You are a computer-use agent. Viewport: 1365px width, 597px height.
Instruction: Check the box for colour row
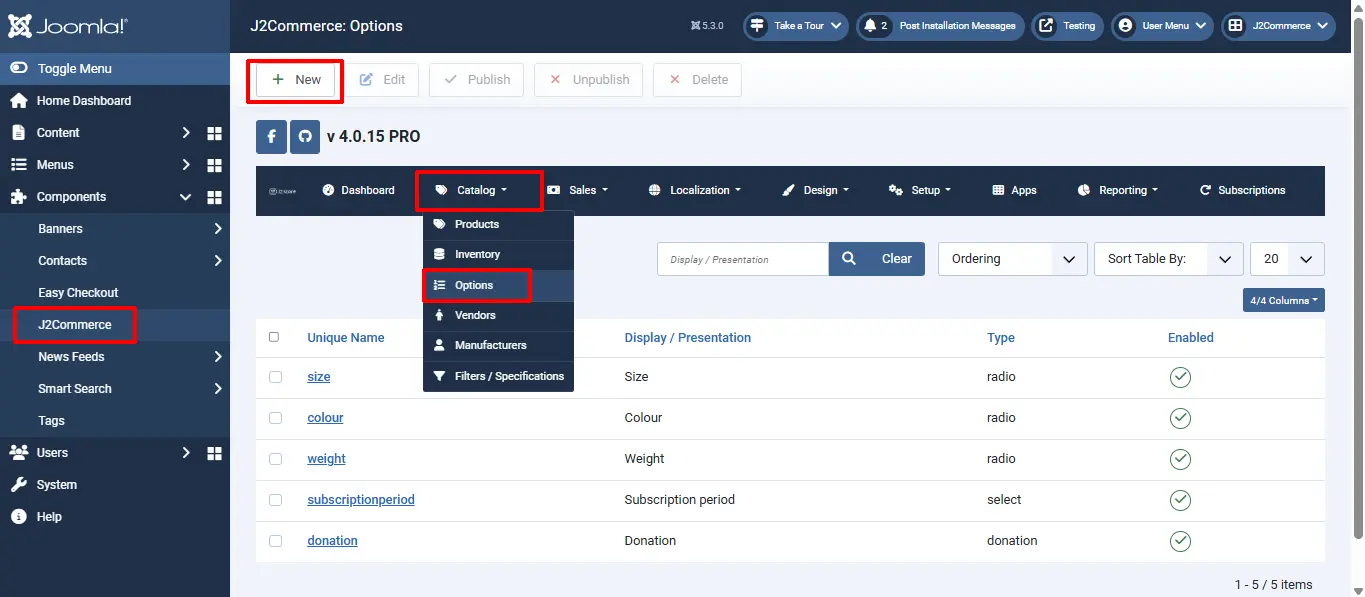[275, 418]
